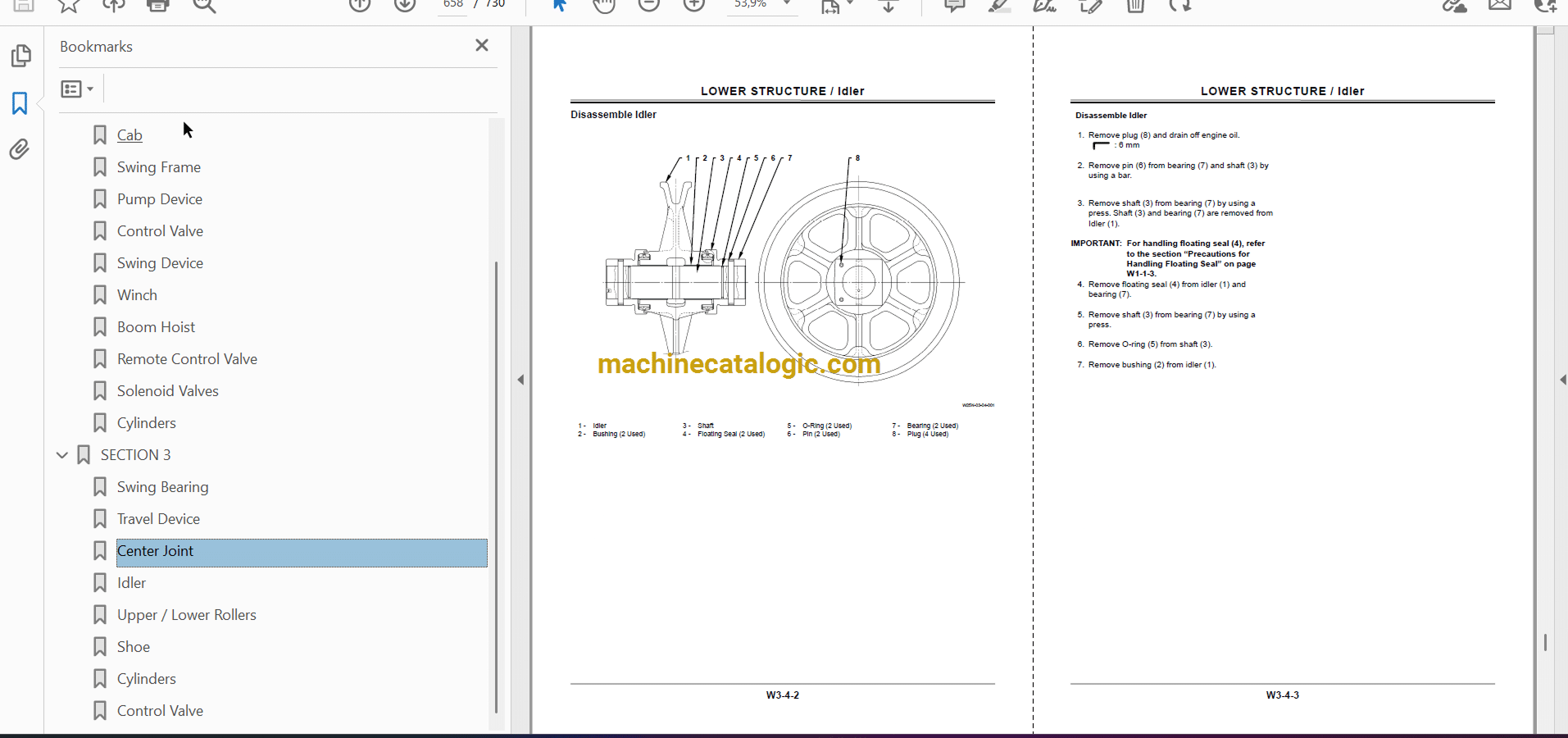This screenshot has width=1568, height=738.
Task: Close the Bookmarks panel
Action: (x=482, y=46)
